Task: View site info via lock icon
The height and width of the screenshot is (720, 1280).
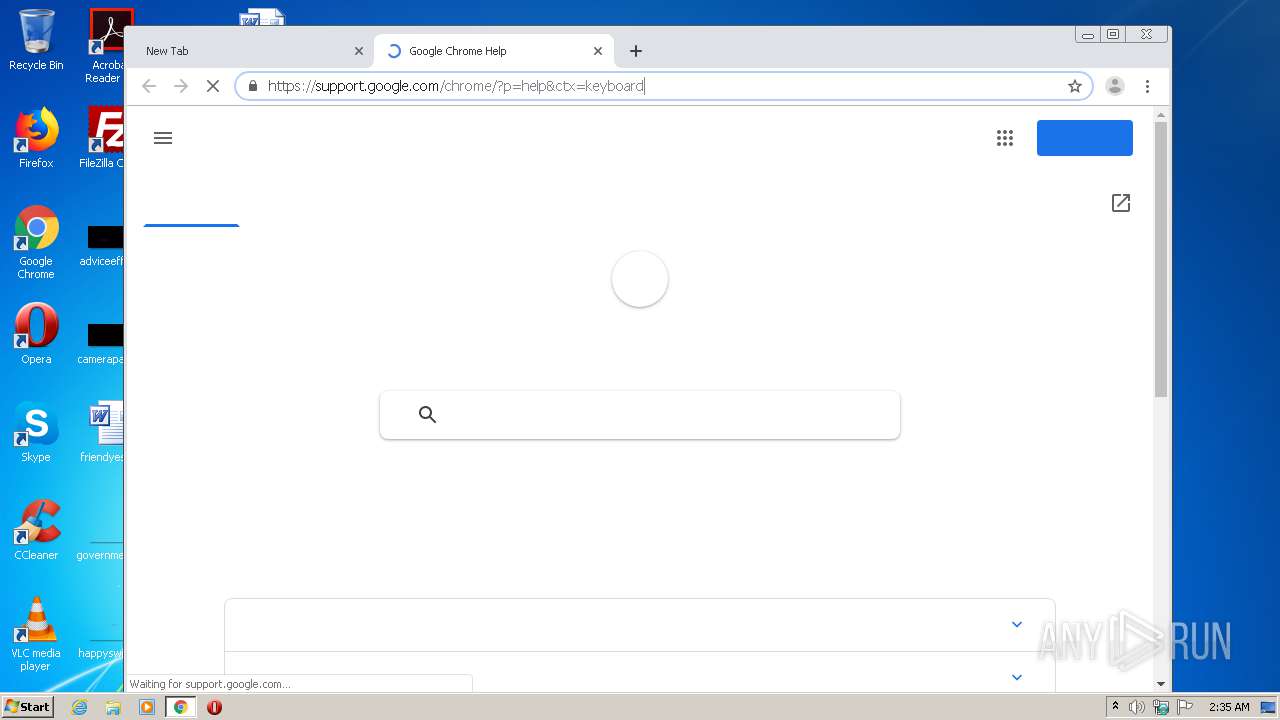Action: click(x=252, y=86)
